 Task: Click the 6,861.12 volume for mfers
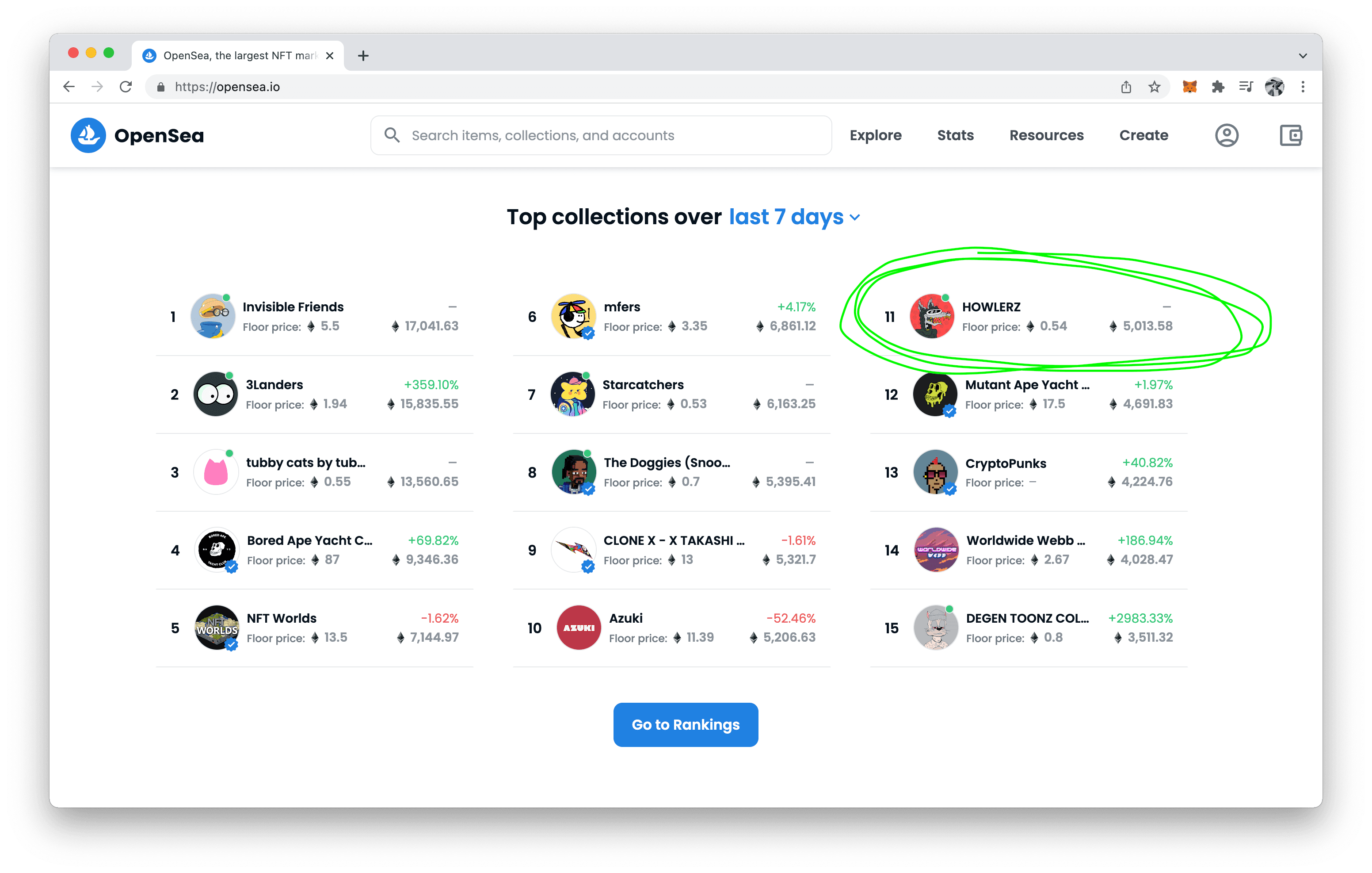[786, 326]
